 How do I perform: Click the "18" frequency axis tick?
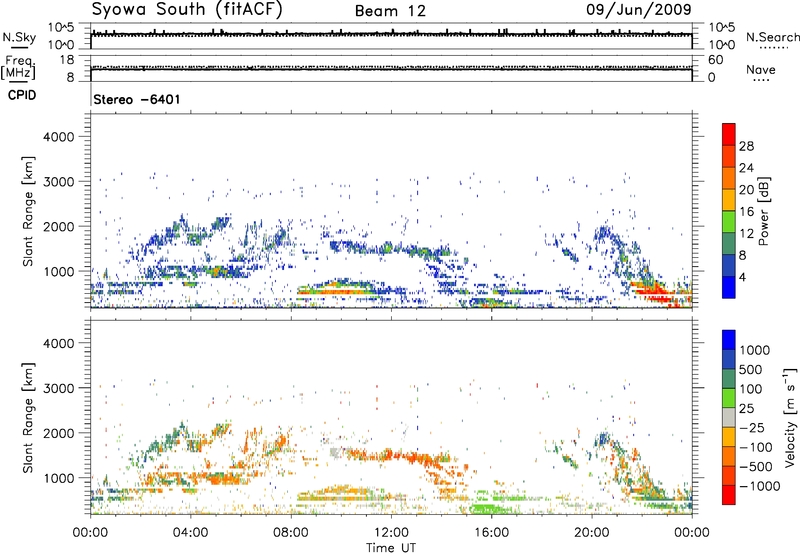(x=67, y=60)
